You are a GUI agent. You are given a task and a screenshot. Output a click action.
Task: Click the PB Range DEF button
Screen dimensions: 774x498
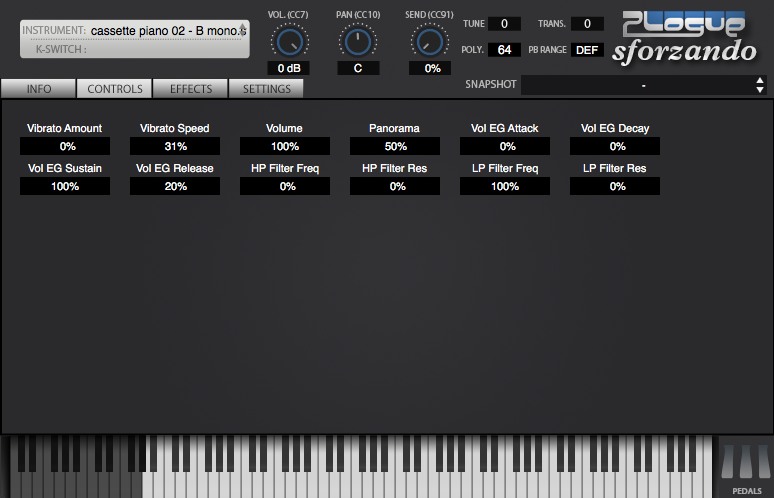587,50
